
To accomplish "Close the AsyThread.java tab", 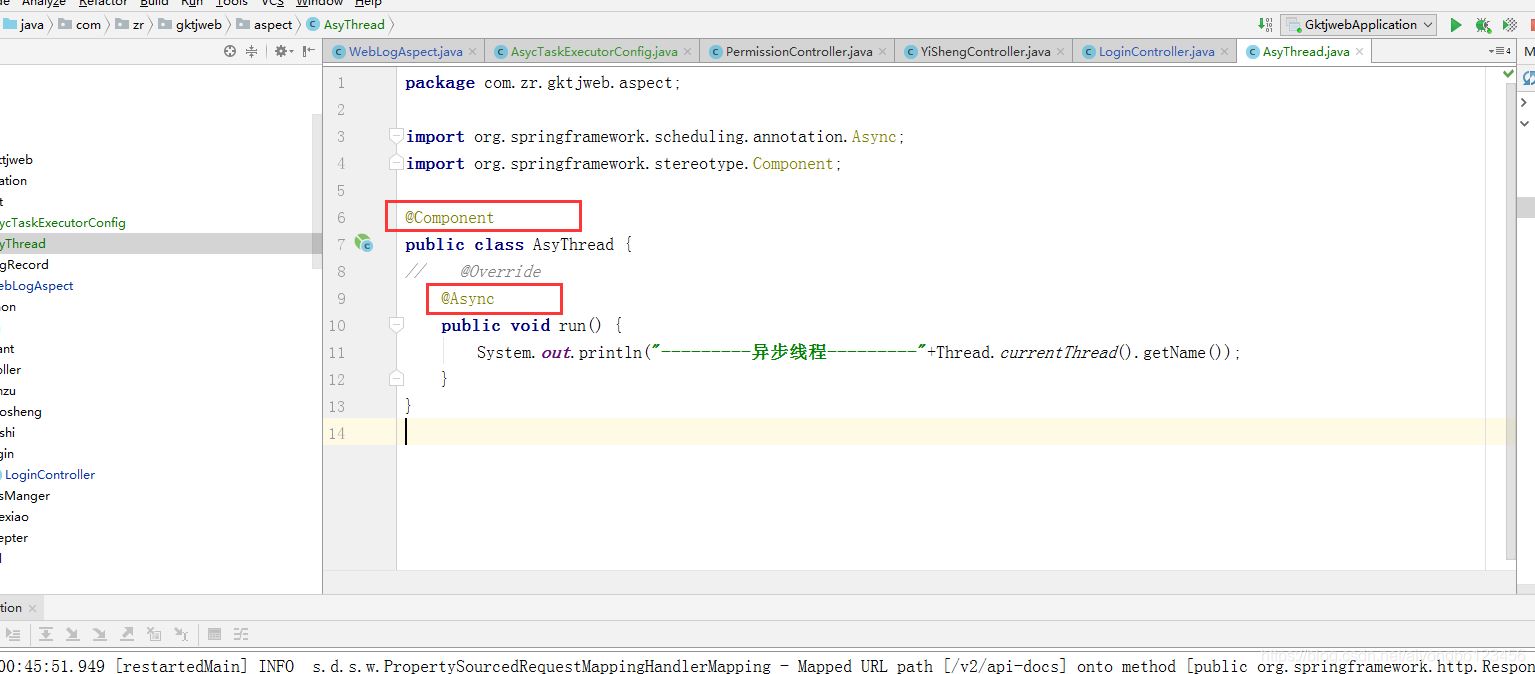I will click(x=1359, y=52).
